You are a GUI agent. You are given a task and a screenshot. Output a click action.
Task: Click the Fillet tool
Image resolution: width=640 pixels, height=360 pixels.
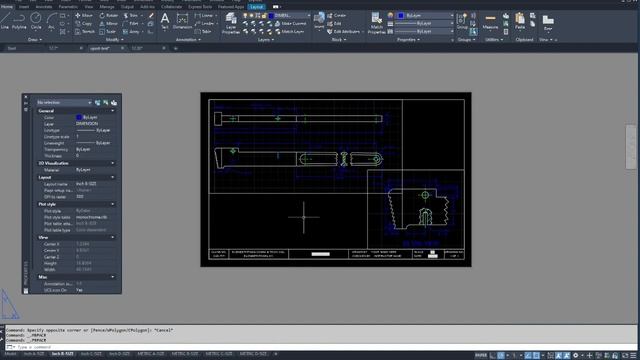[131, 24]
